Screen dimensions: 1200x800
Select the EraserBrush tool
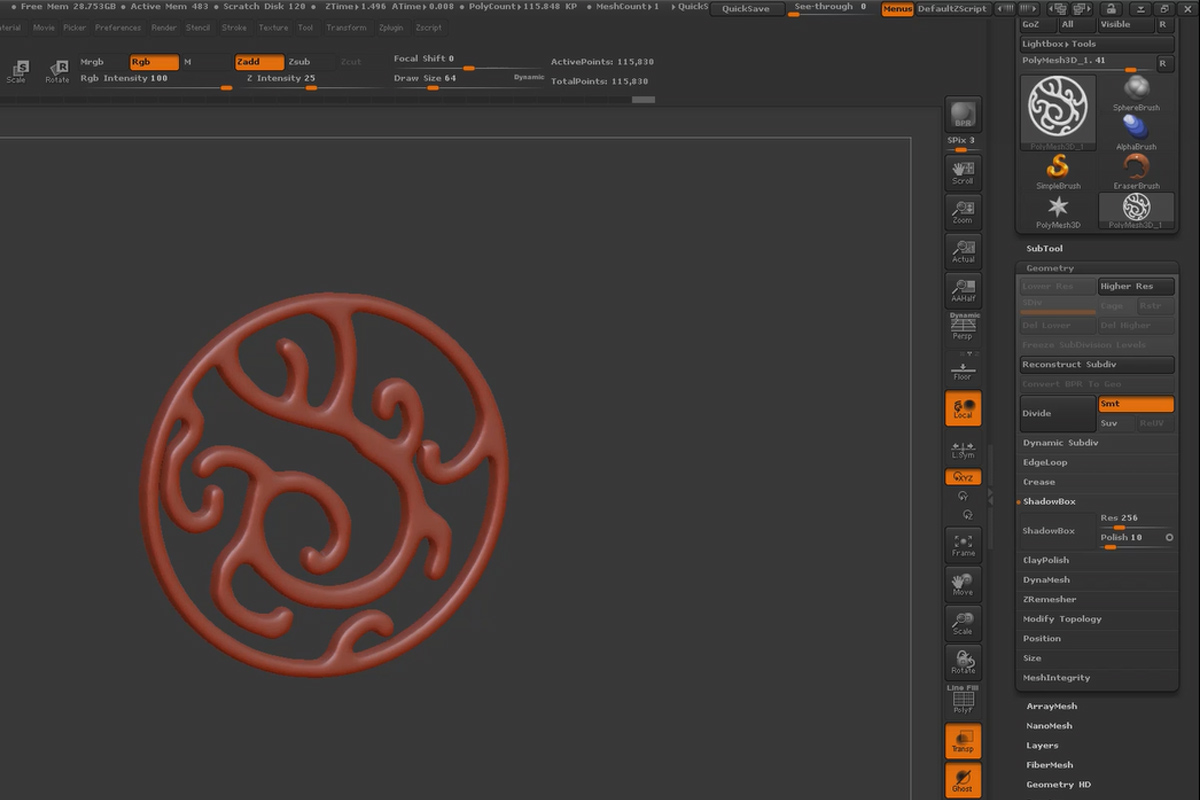coord(1136,171)
